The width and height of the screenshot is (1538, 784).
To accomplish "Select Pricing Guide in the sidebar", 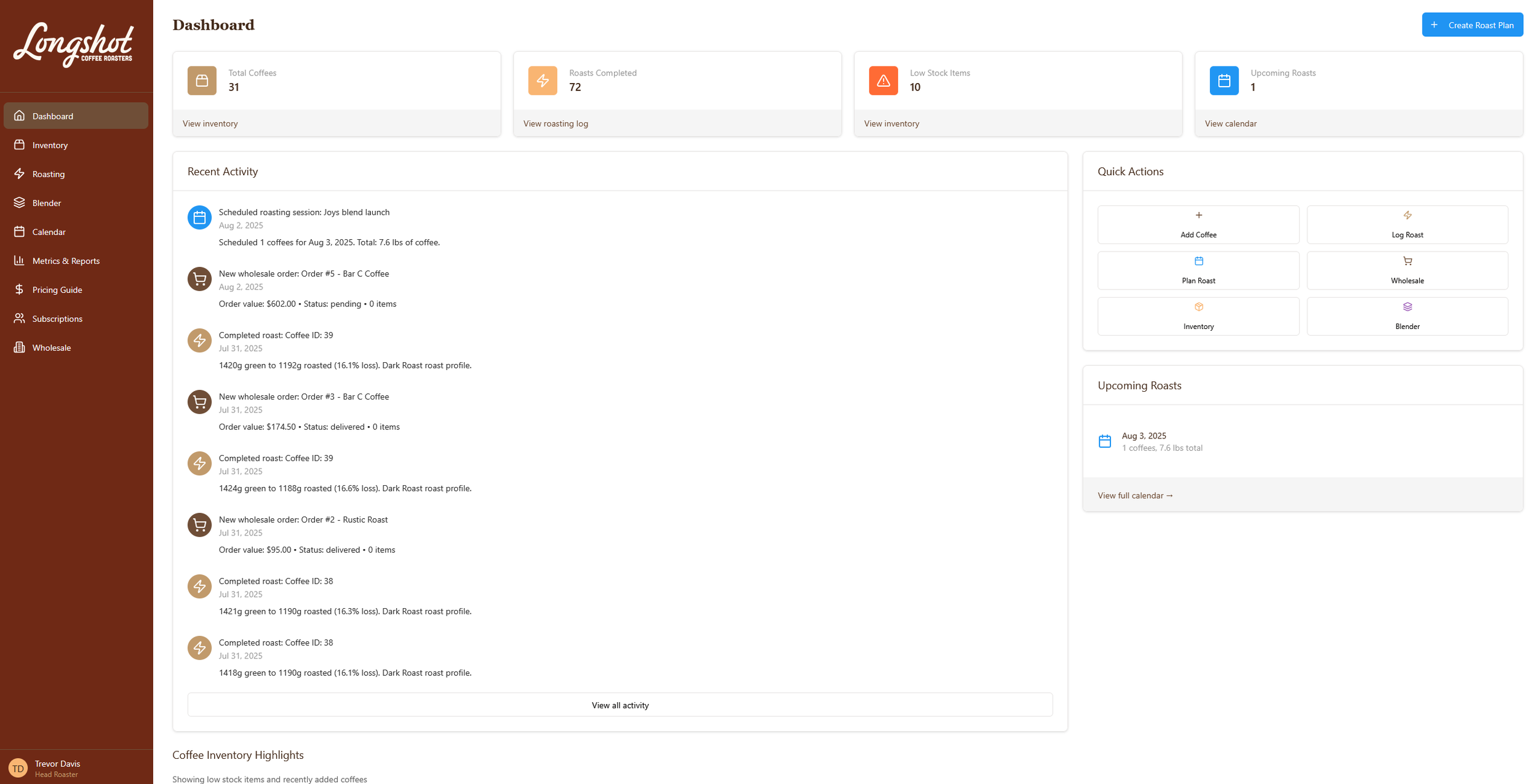I will (57, 290).
